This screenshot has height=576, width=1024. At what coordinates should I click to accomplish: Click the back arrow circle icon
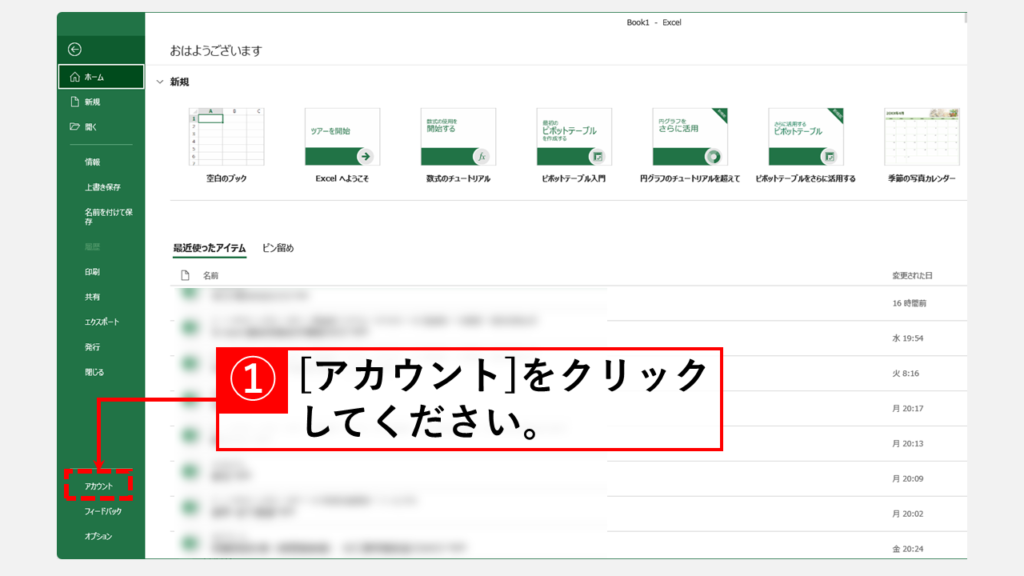[x=74, y=49]
